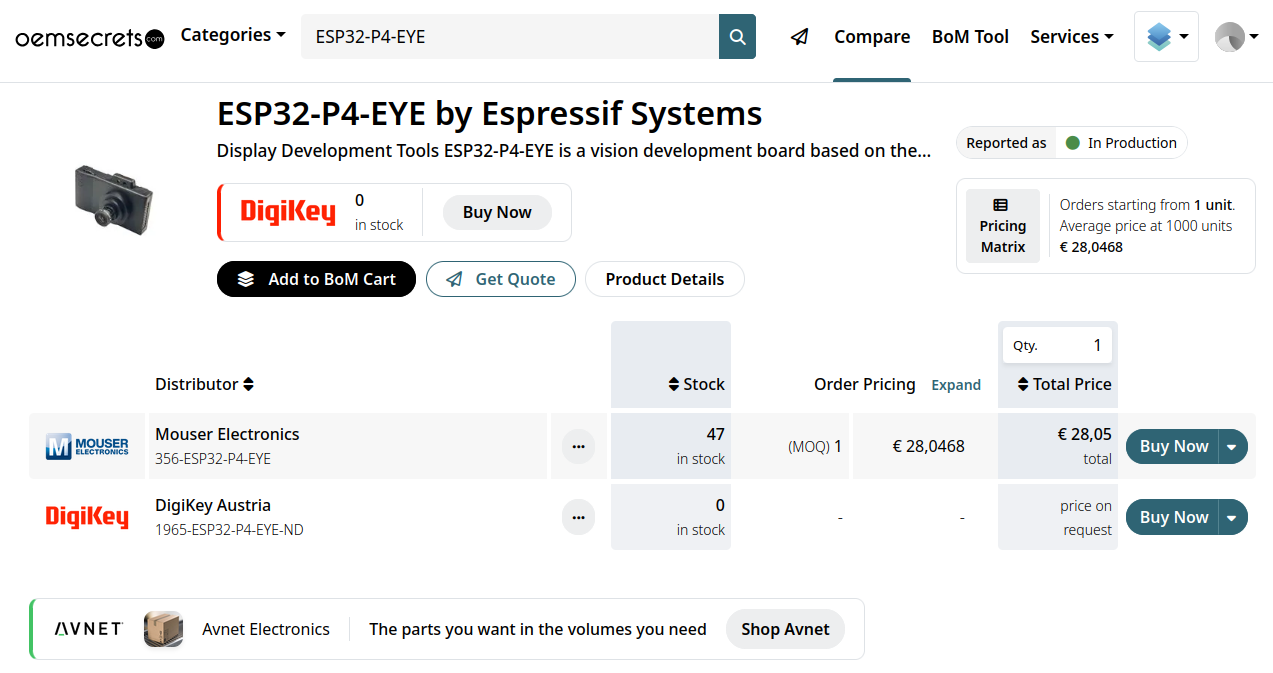
Task: Click the € 28,0468 unit price cell
Action: [x=928, y=446]
